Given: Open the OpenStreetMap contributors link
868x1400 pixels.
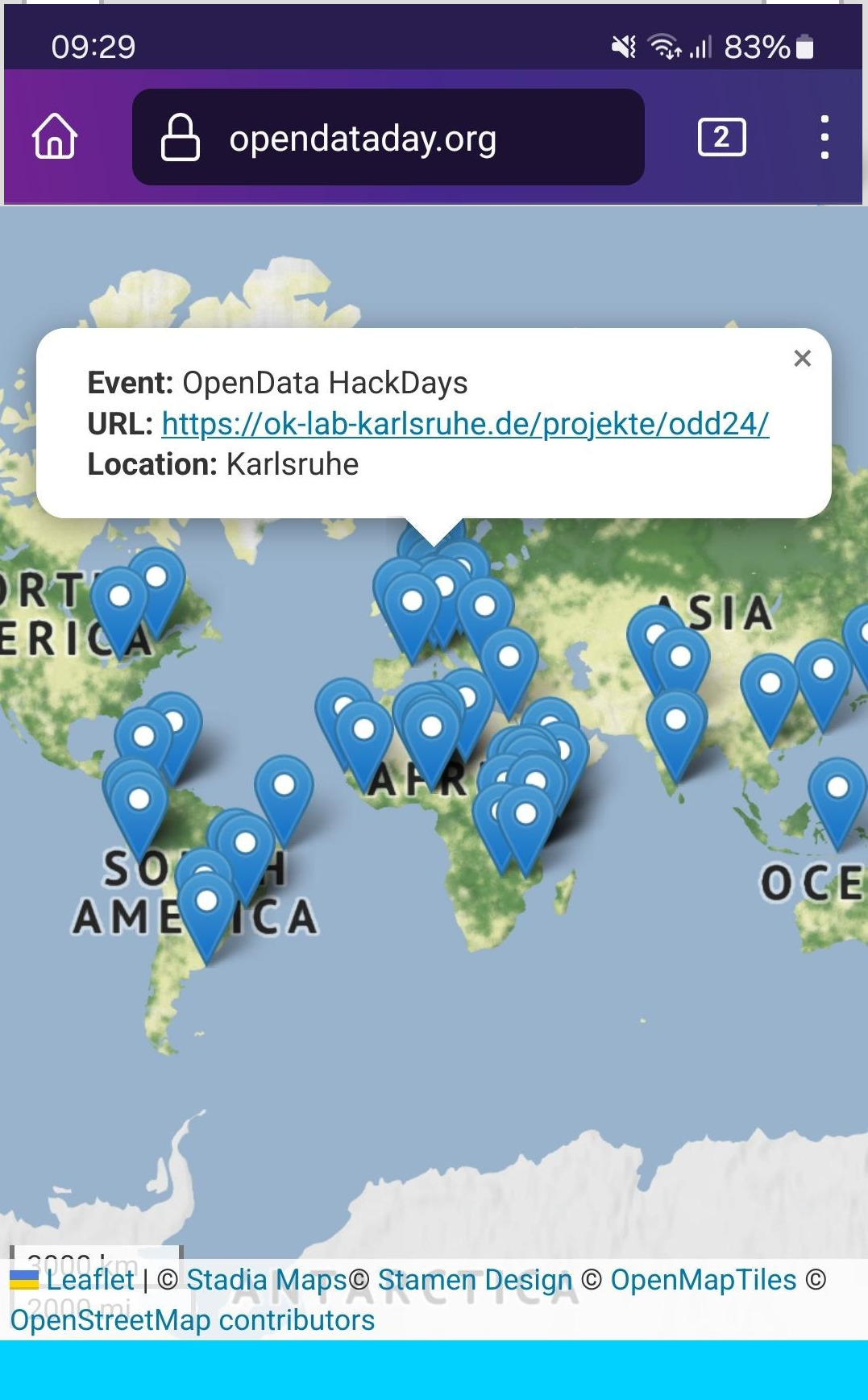Looking at the screenshot, I should 192,1320.
